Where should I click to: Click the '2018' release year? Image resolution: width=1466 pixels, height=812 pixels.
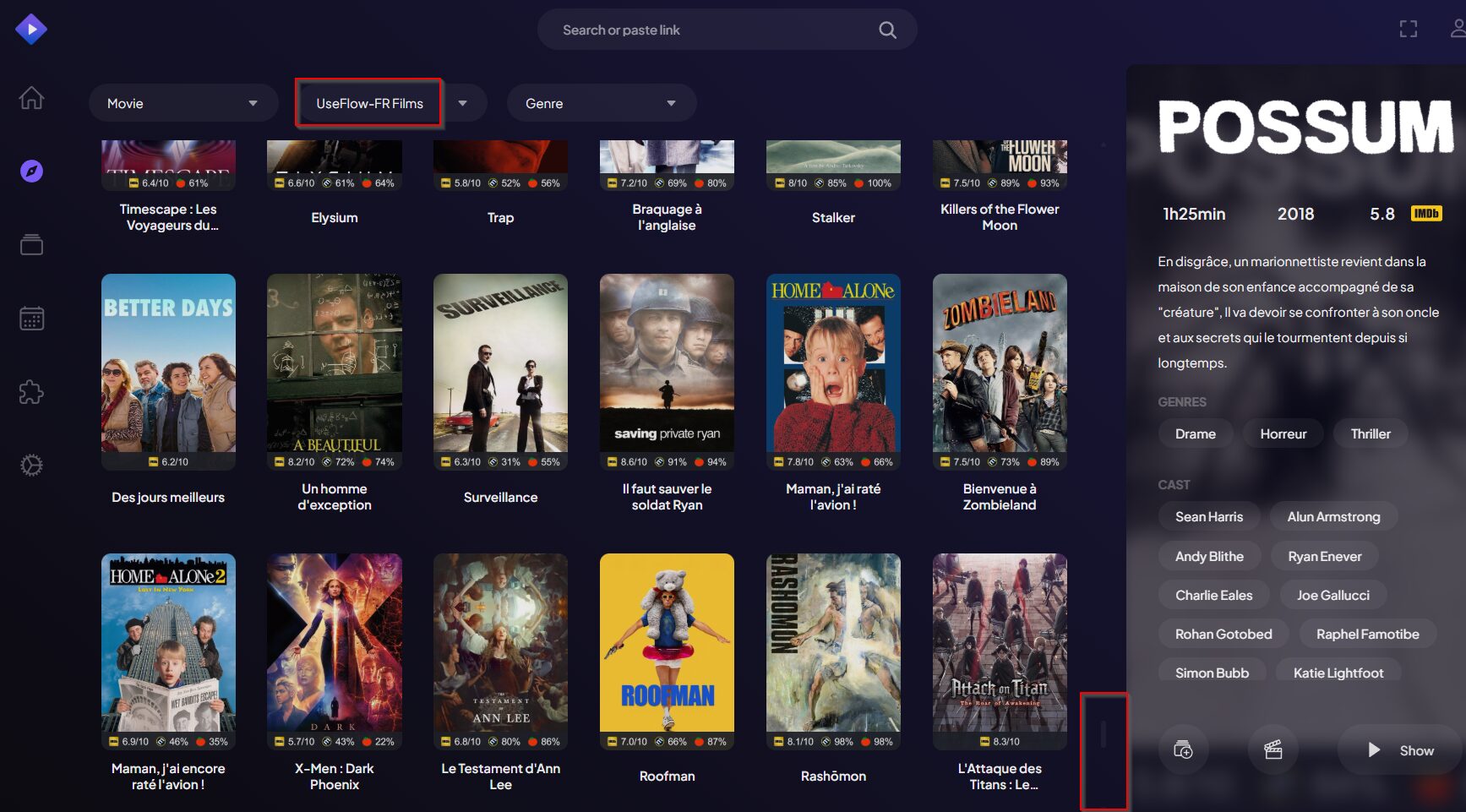point(1295,214)
